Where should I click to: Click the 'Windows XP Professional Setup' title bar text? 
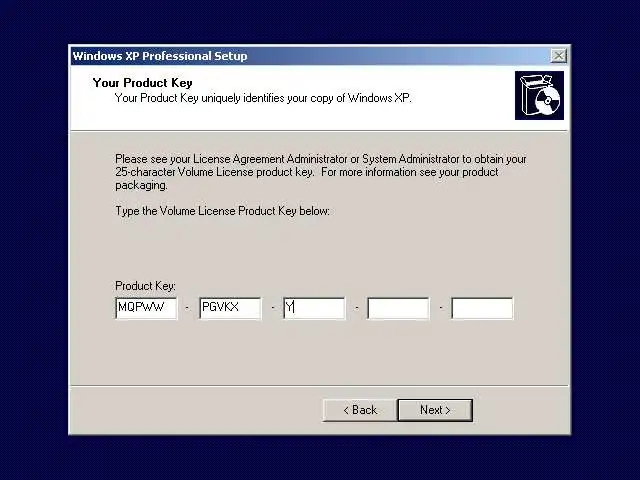point(160,56)
